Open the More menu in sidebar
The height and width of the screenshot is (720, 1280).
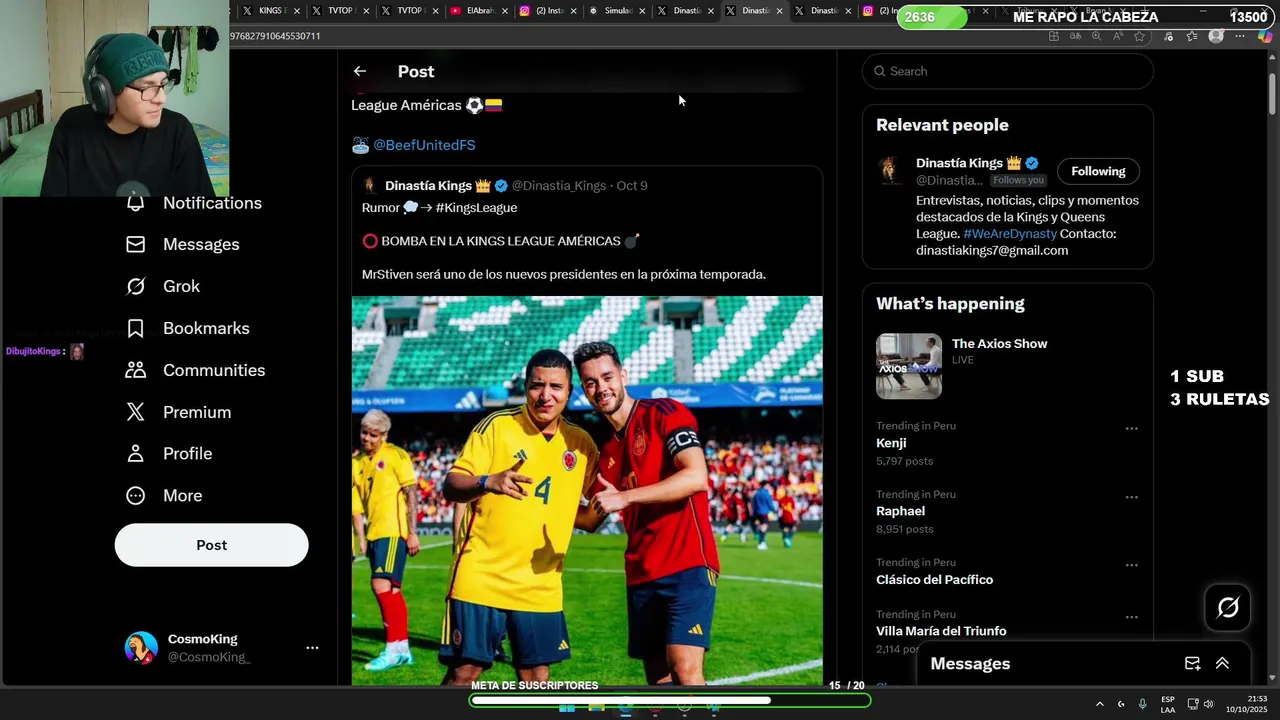coord(164,496)
